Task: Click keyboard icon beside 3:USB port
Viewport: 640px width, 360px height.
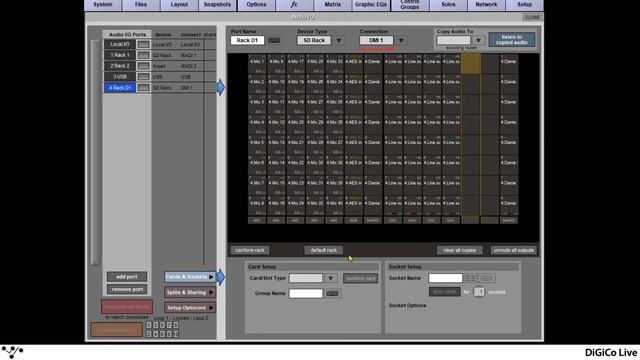Action: 143,77
